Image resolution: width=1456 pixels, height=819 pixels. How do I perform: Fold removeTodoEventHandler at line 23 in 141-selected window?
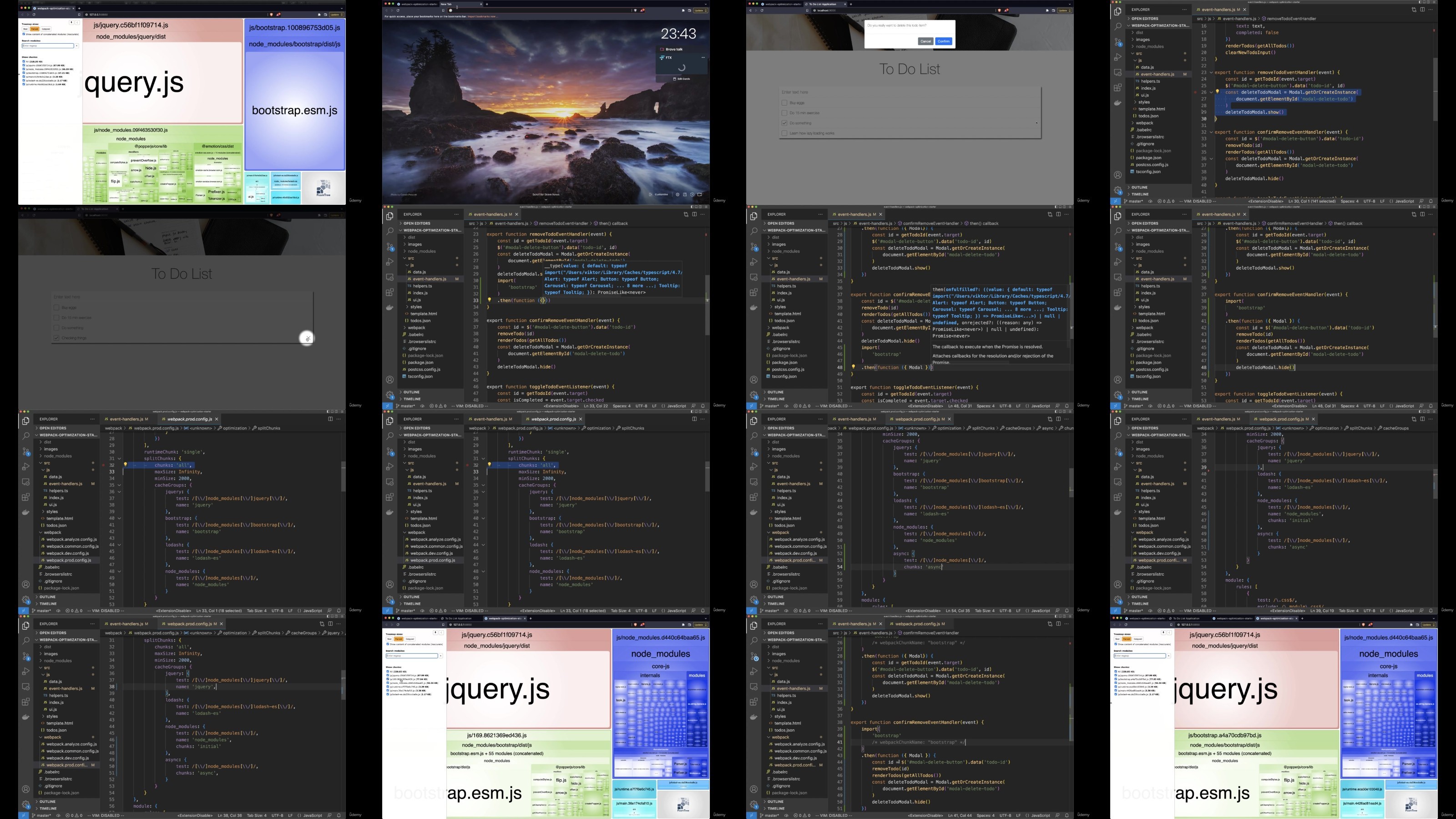pyautogui.click(x=1211, y=72)
